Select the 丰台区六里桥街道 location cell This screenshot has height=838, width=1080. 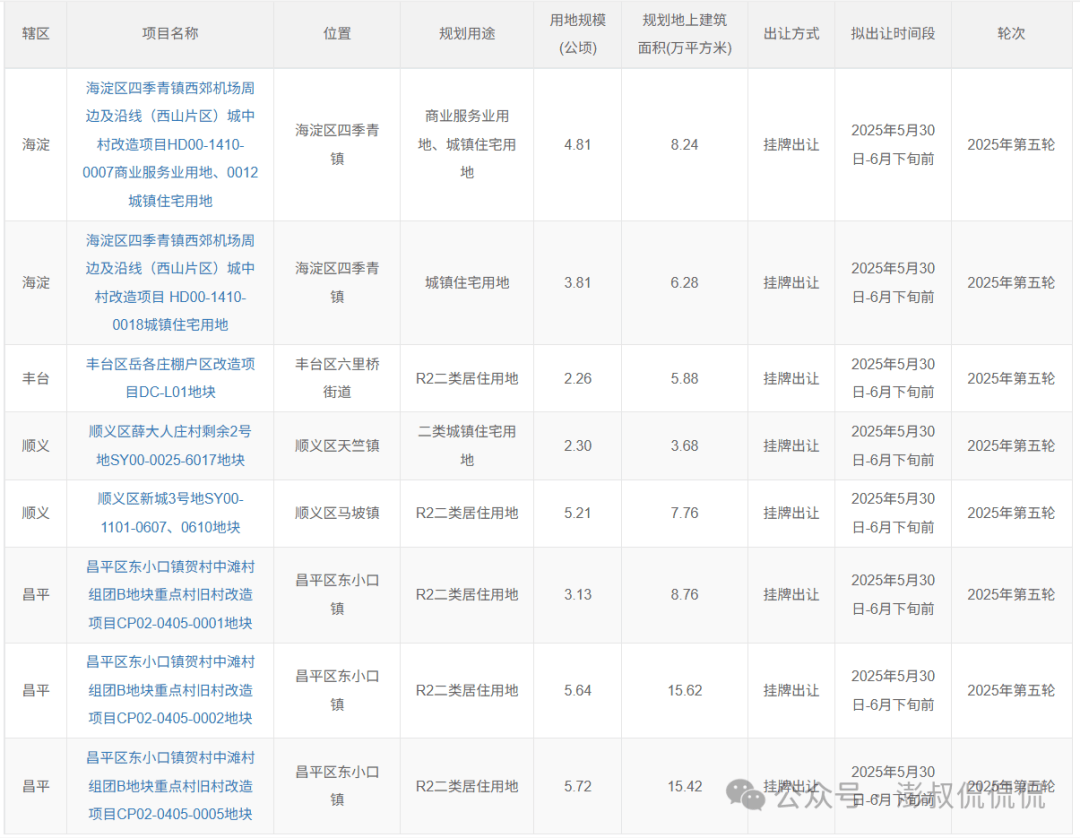(x=337, y=378)
